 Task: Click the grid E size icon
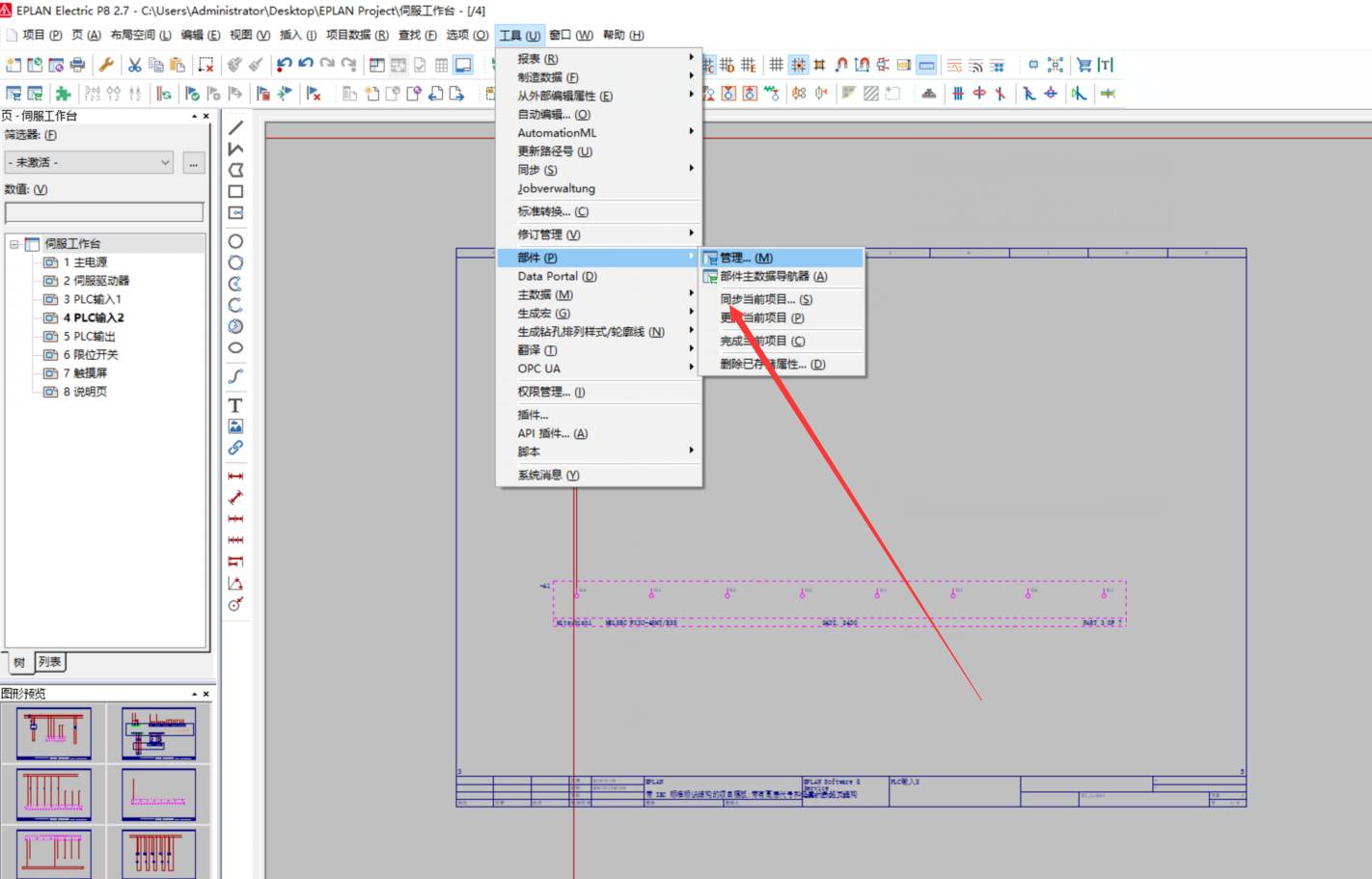[x=749, y=65]
